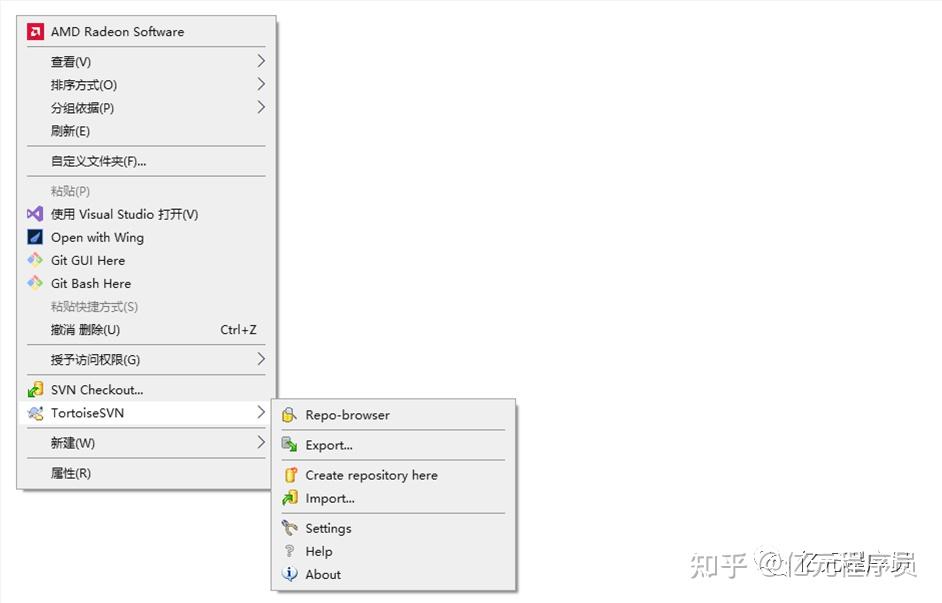Screen dimensions: 942x603
Task: Click the Settings wrench icon
Action: 289,528
